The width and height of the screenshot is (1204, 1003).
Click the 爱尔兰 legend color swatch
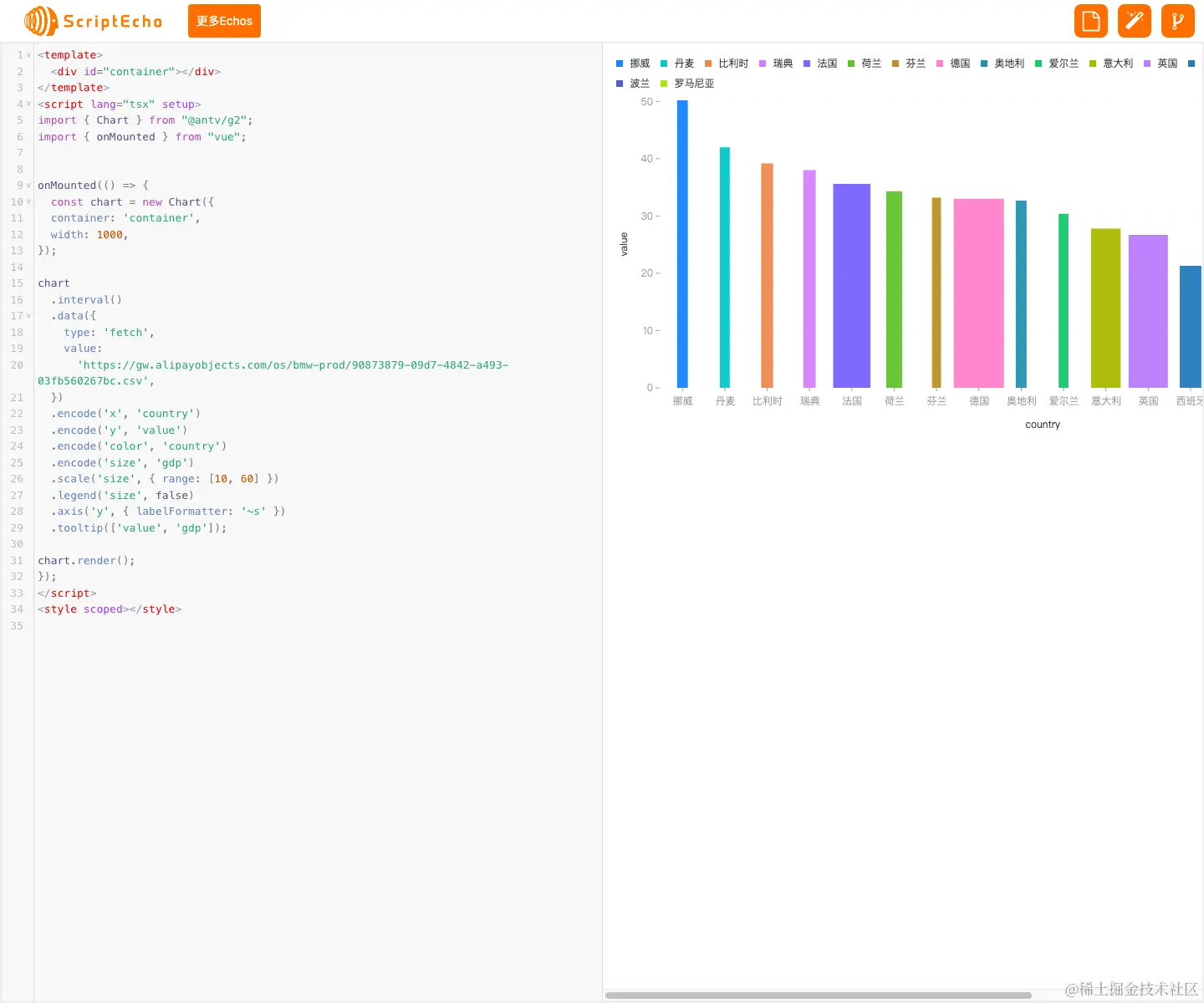(x=1038, y=64)
